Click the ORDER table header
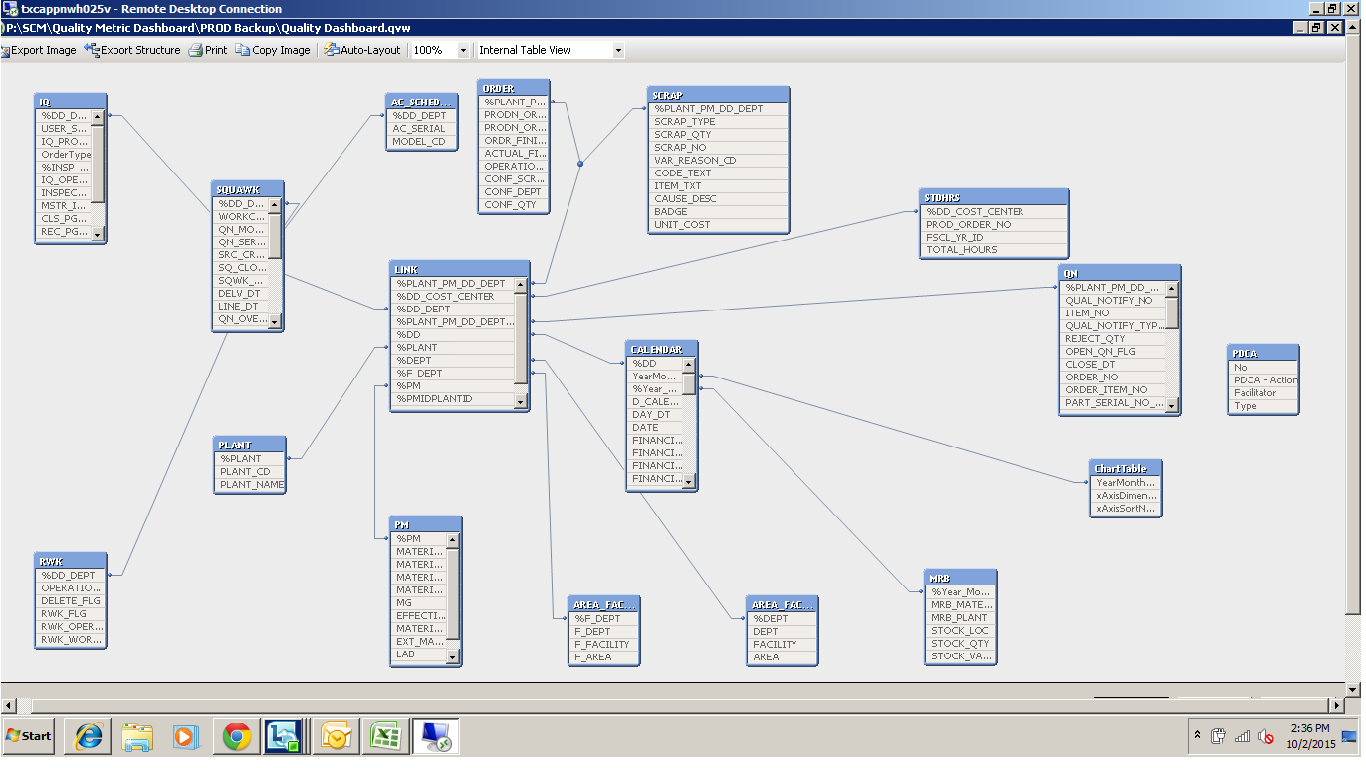Screen dimensions: 1366x768 coord(514,89)
